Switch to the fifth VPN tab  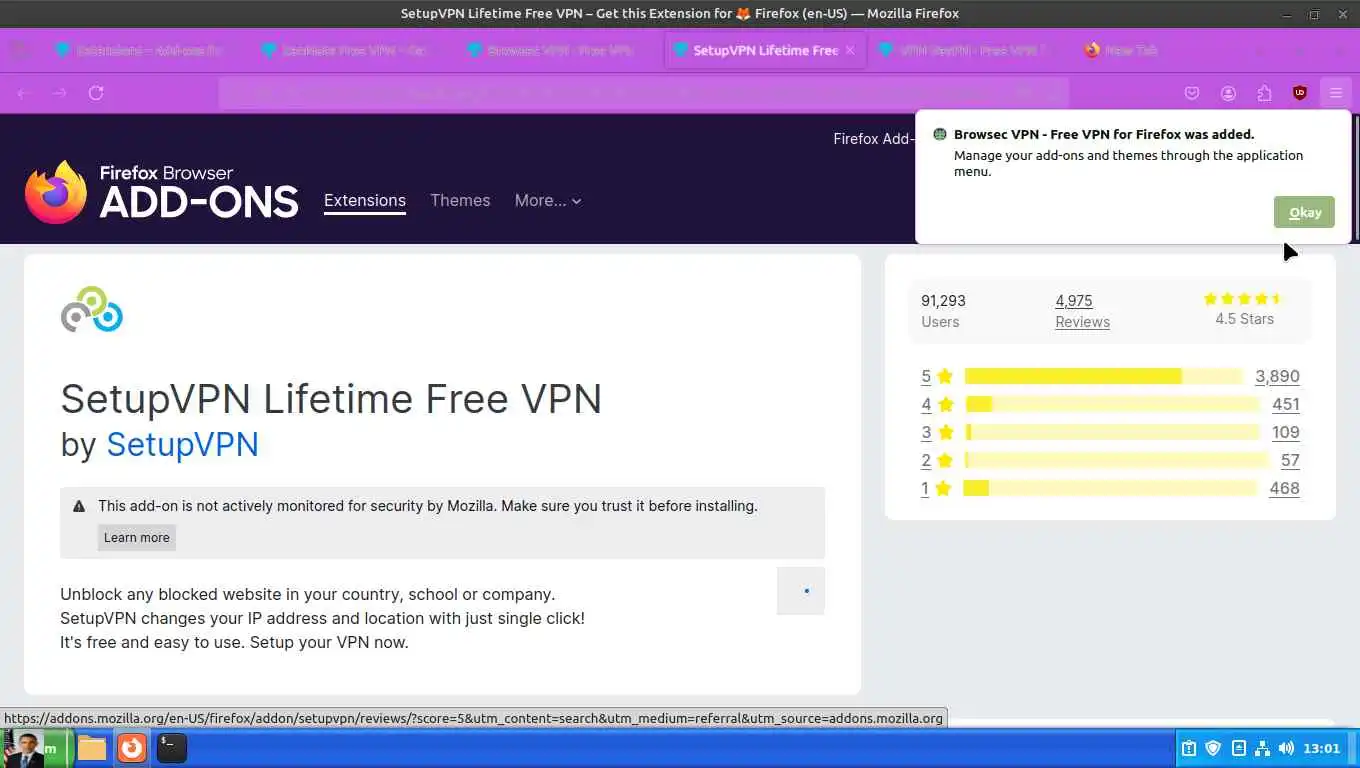(x=972, y=50)
